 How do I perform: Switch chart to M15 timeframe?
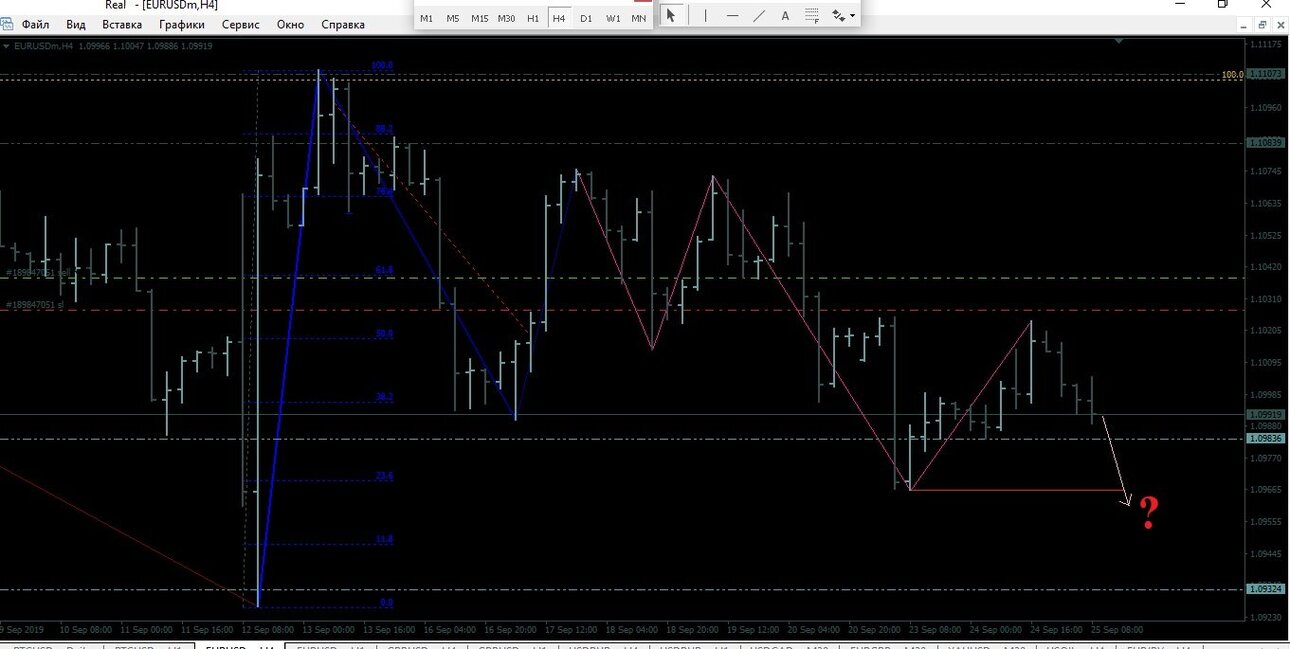(x=480, y=18)
